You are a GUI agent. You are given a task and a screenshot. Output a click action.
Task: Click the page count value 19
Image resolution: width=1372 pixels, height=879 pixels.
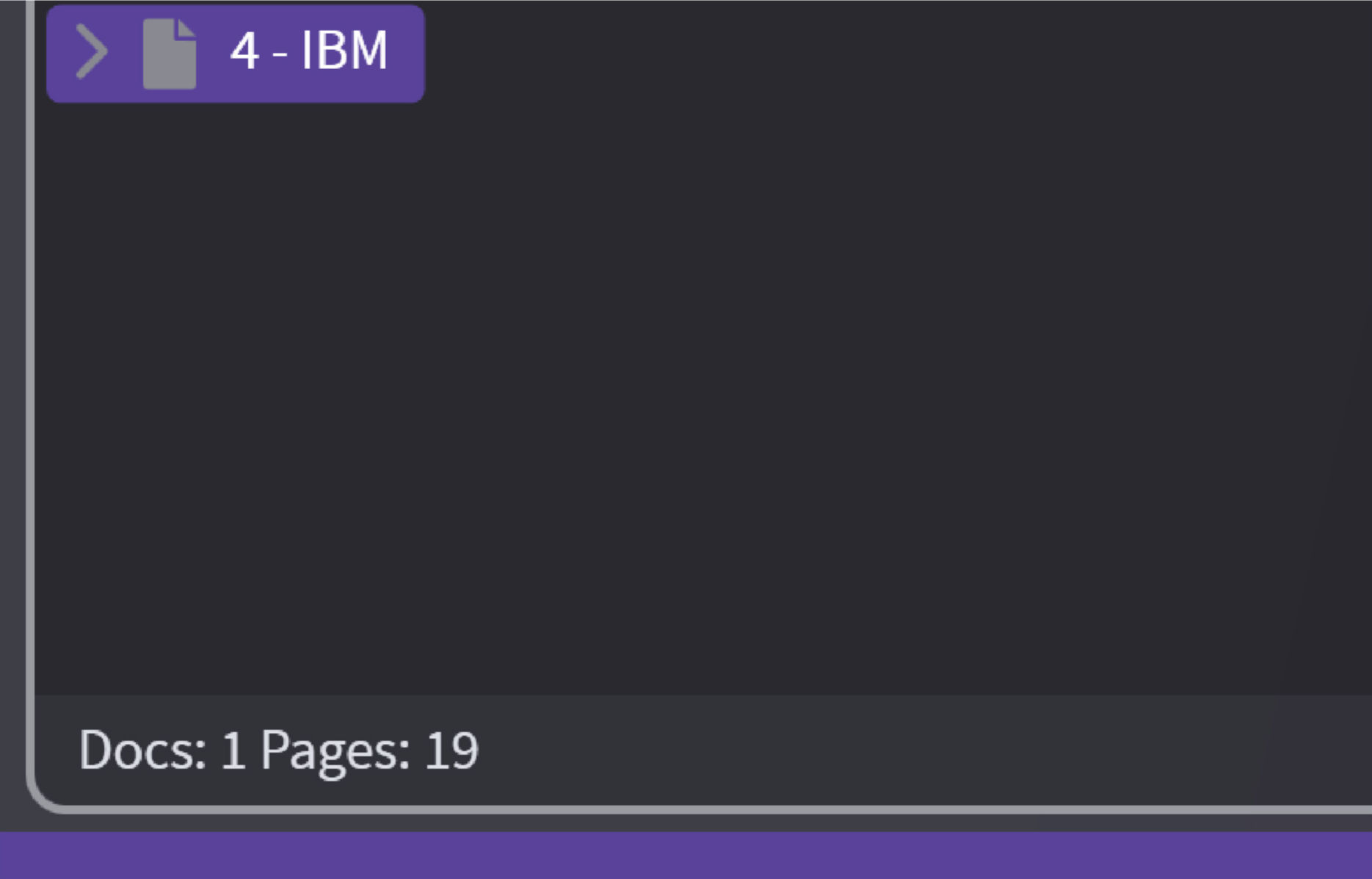[451, 750]
